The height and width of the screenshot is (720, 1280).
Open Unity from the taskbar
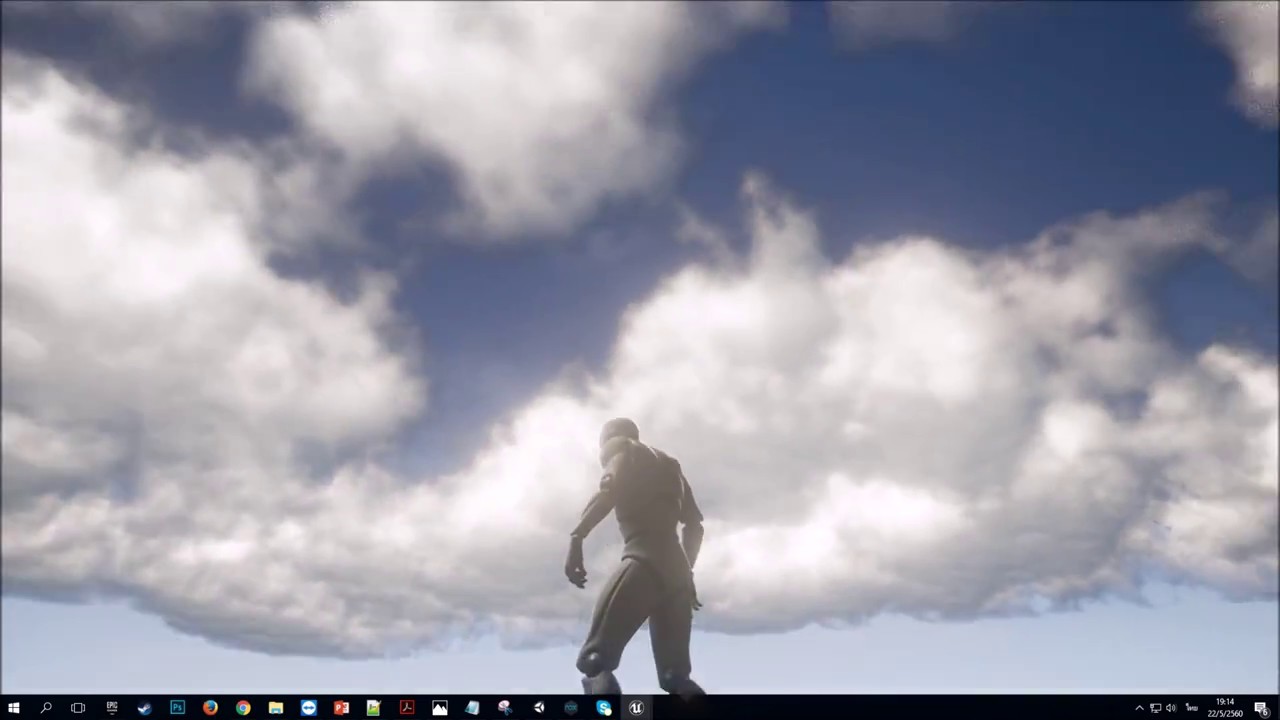[538, 708]
